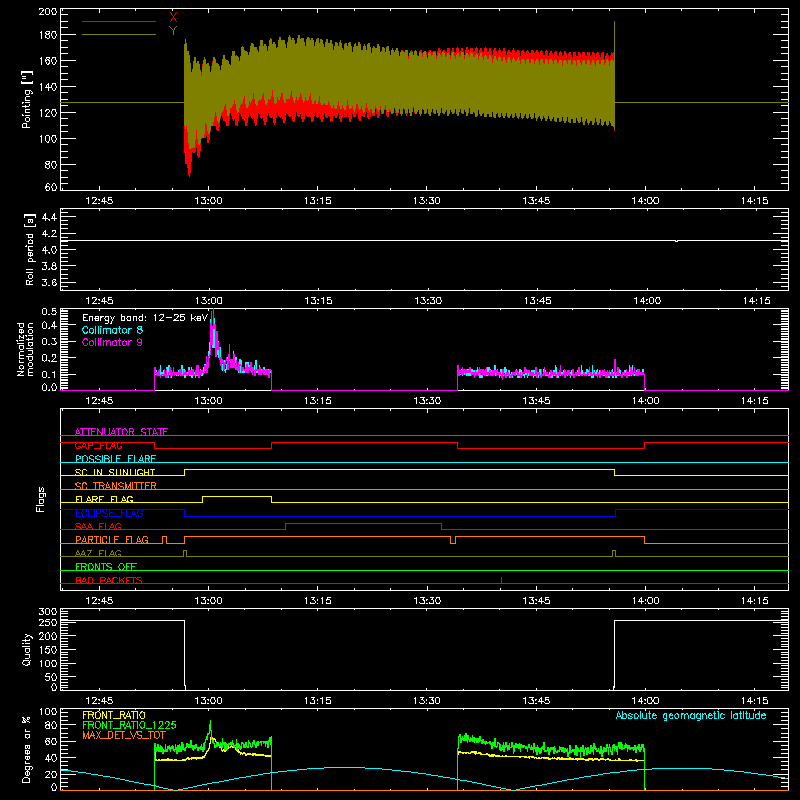Select the "Collimator 8" legend entry
Viewport: 800px width, 800px height.
[x=112, y=330]
